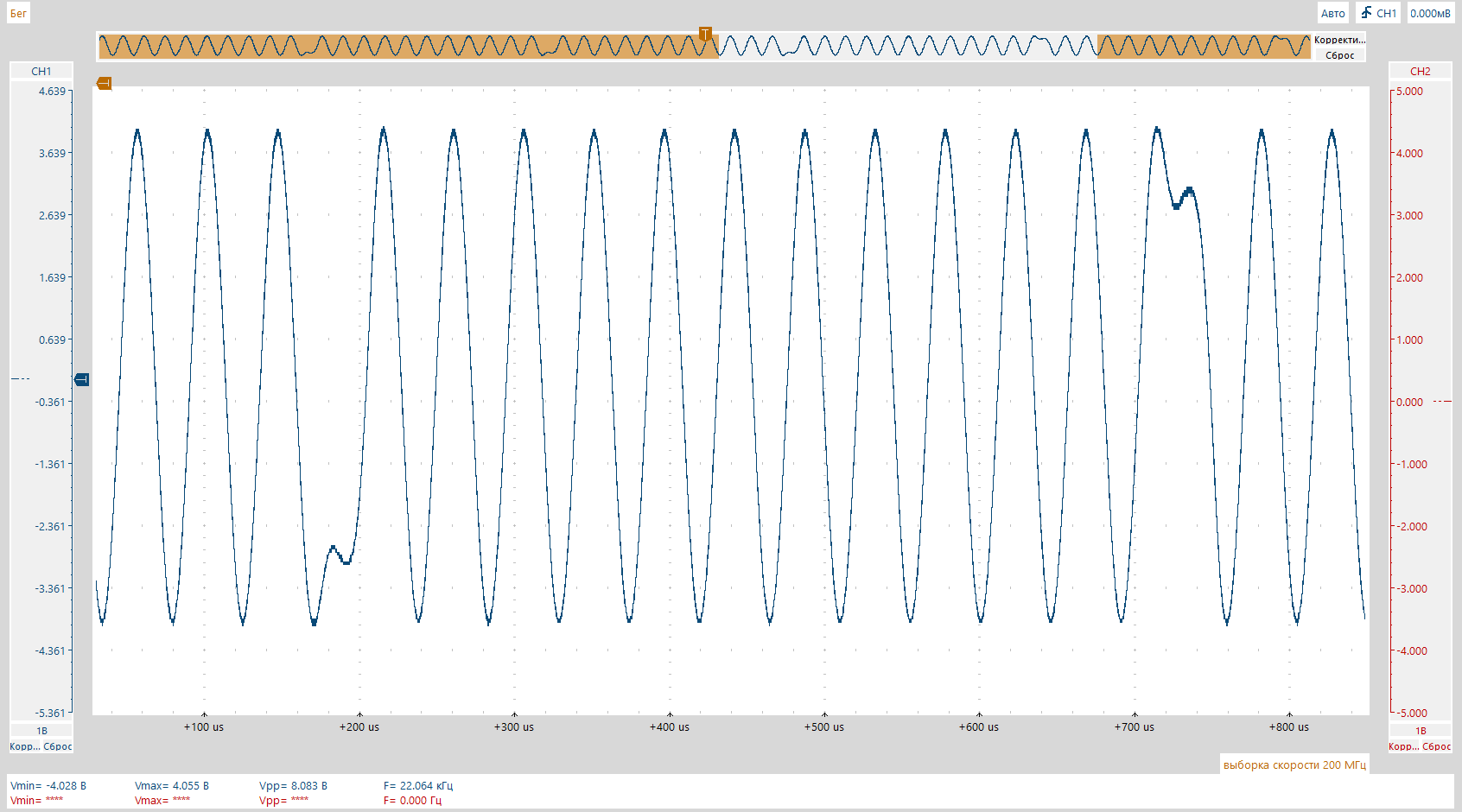
Task: Click the Vmin= -4.028 В measurement
Action: point(48,785)
